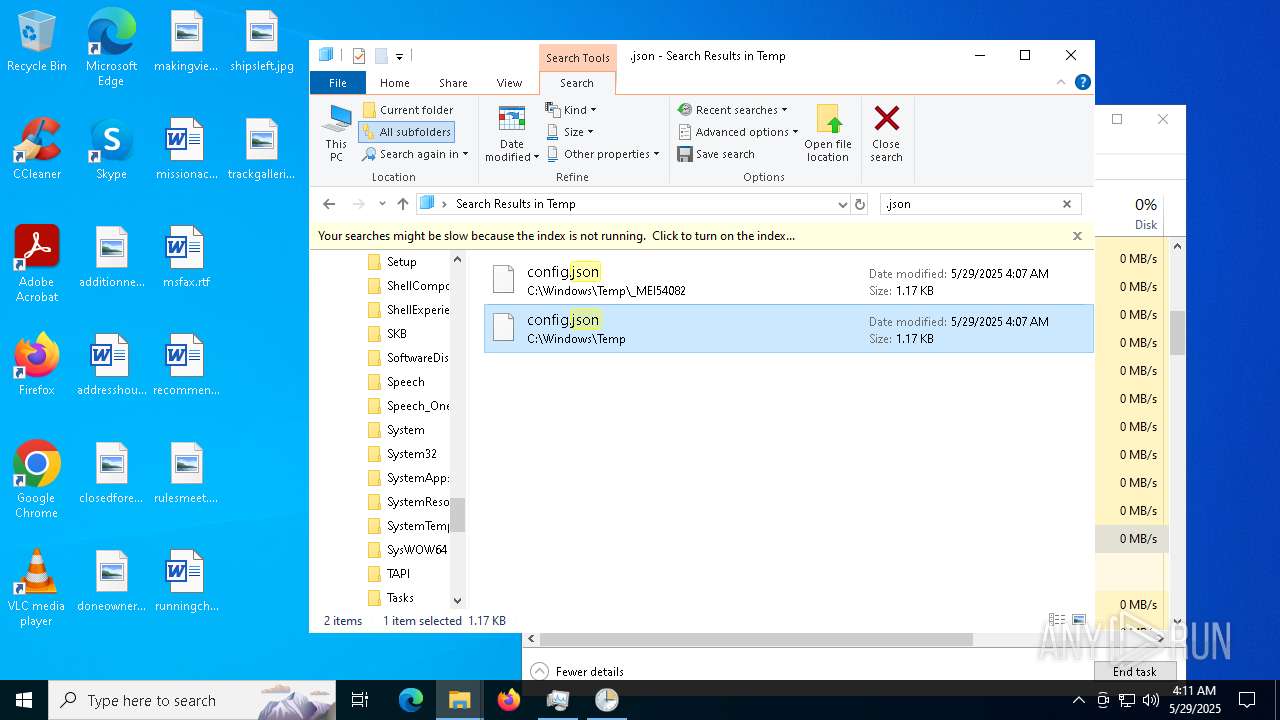Screen dimensions: 1280x720
Task: Refresh search results icon
Action: pyautogui.click(x=859, y=204)
